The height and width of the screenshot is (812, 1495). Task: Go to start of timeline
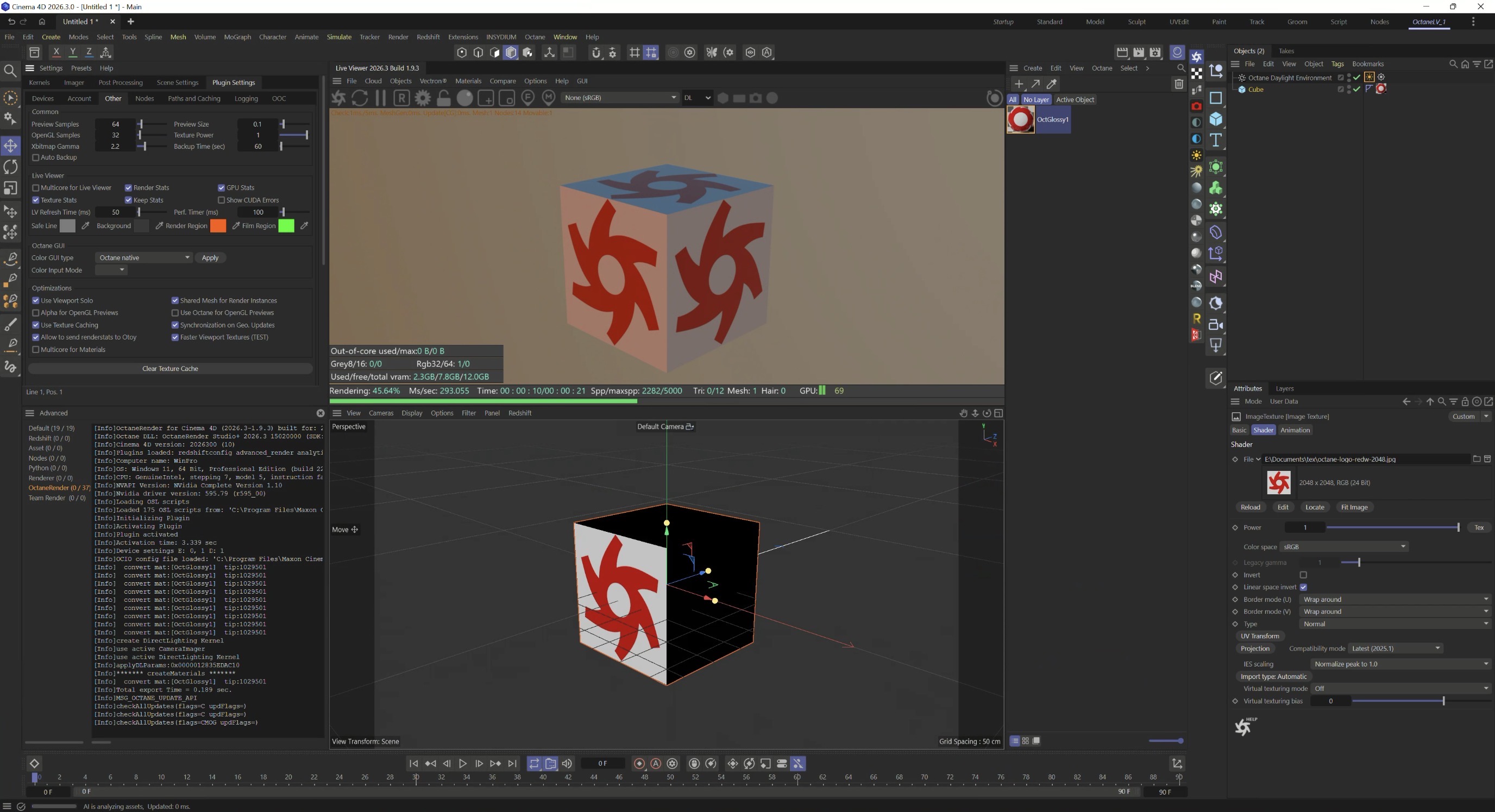(413, 764)
